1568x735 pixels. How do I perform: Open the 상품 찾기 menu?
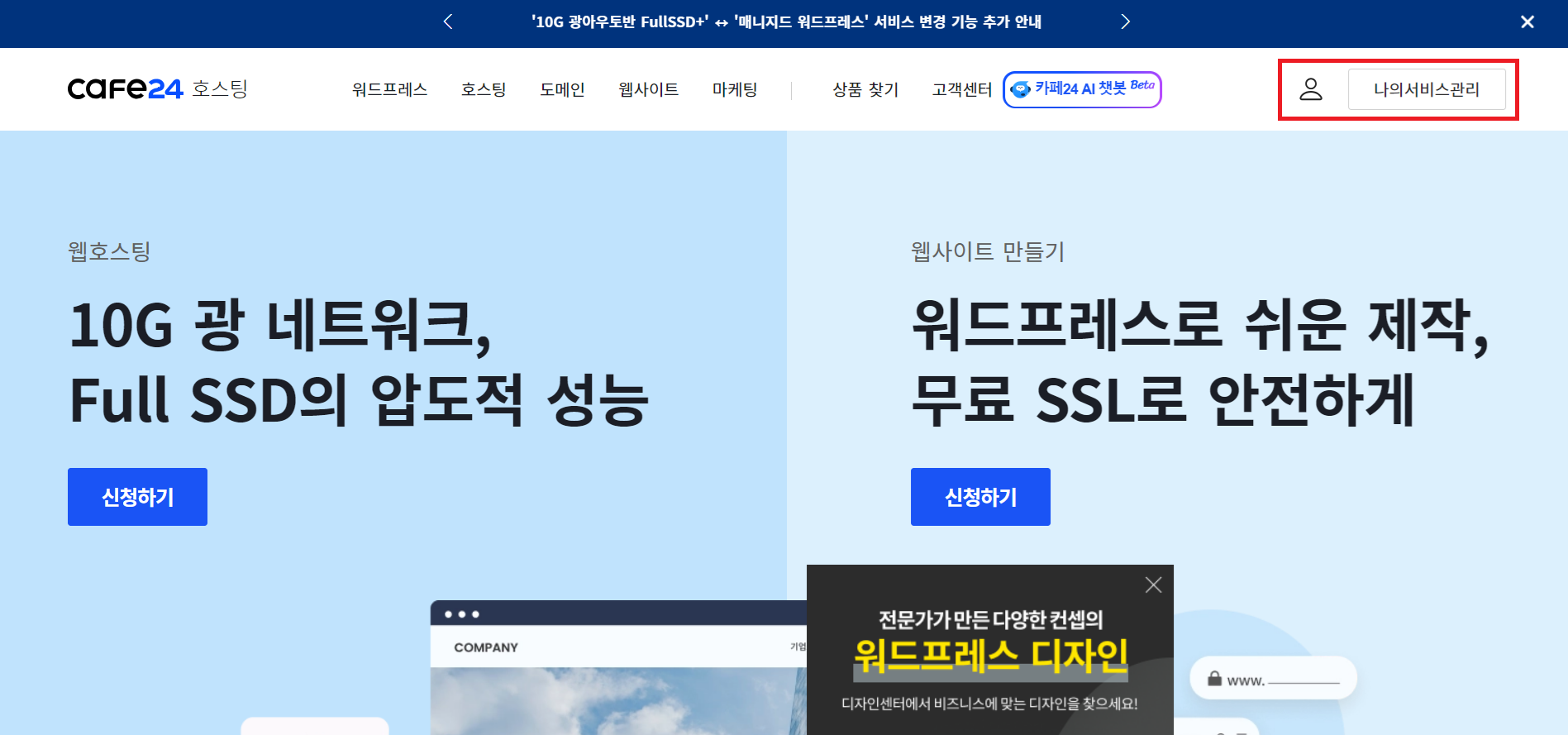[x=865, y=89]
